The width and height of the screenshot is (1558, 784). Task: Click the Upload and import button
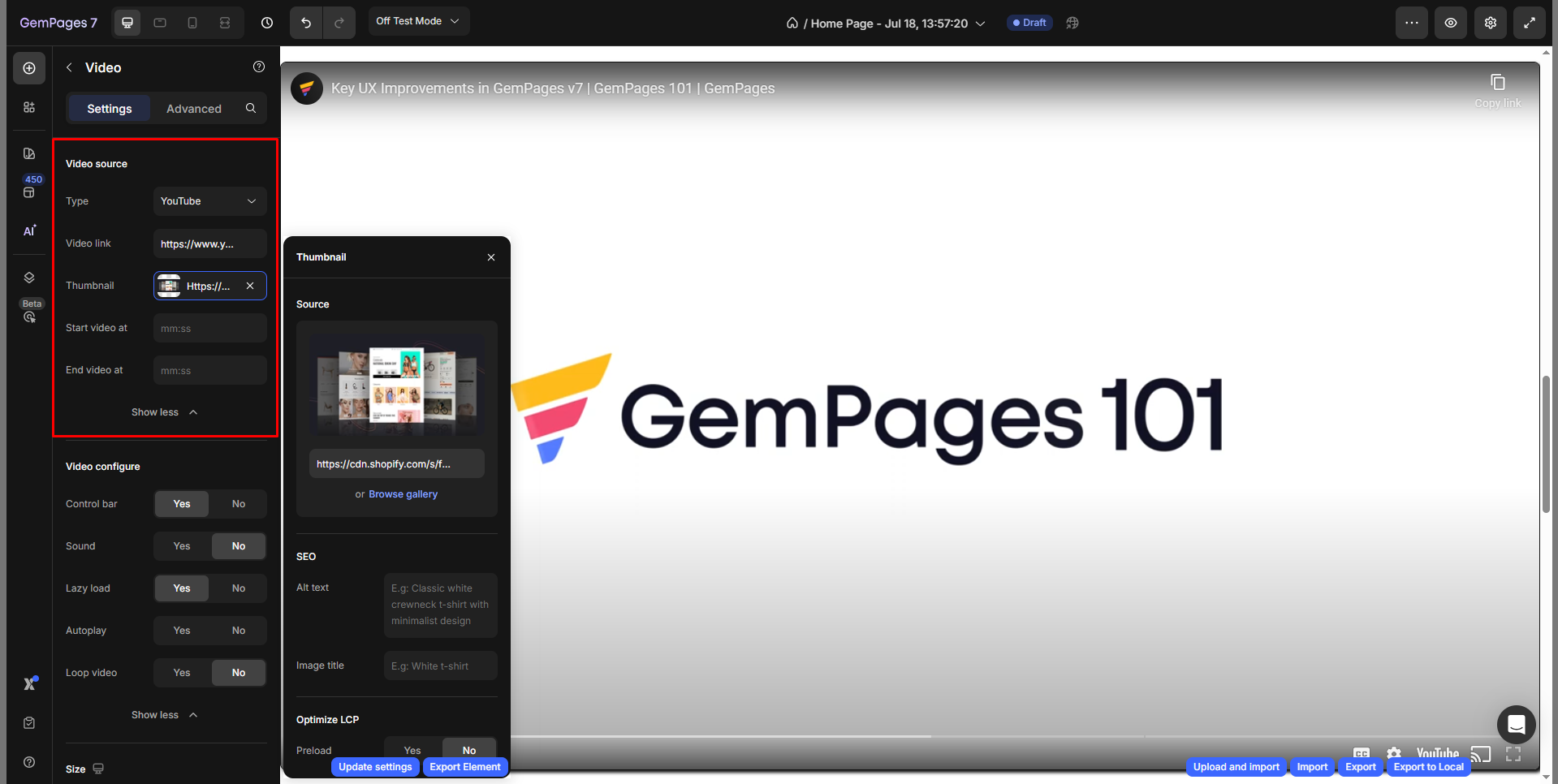click(1236, 767)
